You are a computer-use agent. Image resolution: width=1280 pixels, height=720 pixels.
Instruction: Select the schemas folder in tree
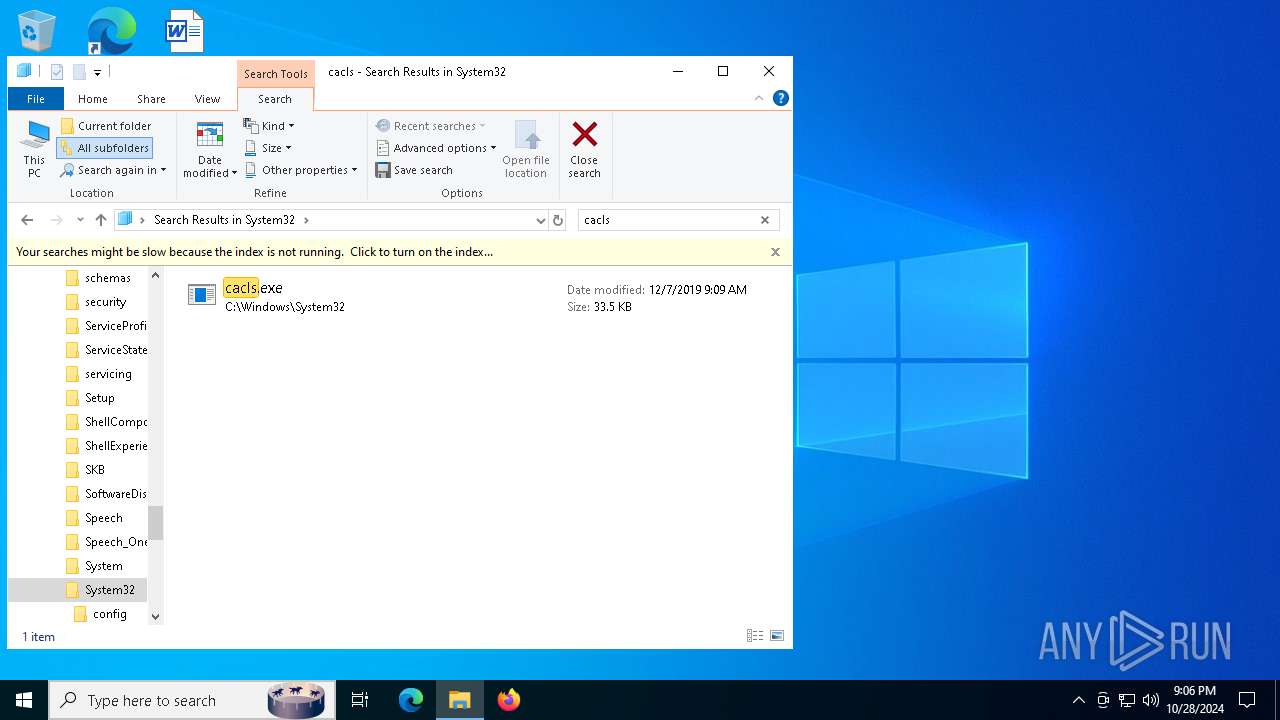(x=107, y=278)
